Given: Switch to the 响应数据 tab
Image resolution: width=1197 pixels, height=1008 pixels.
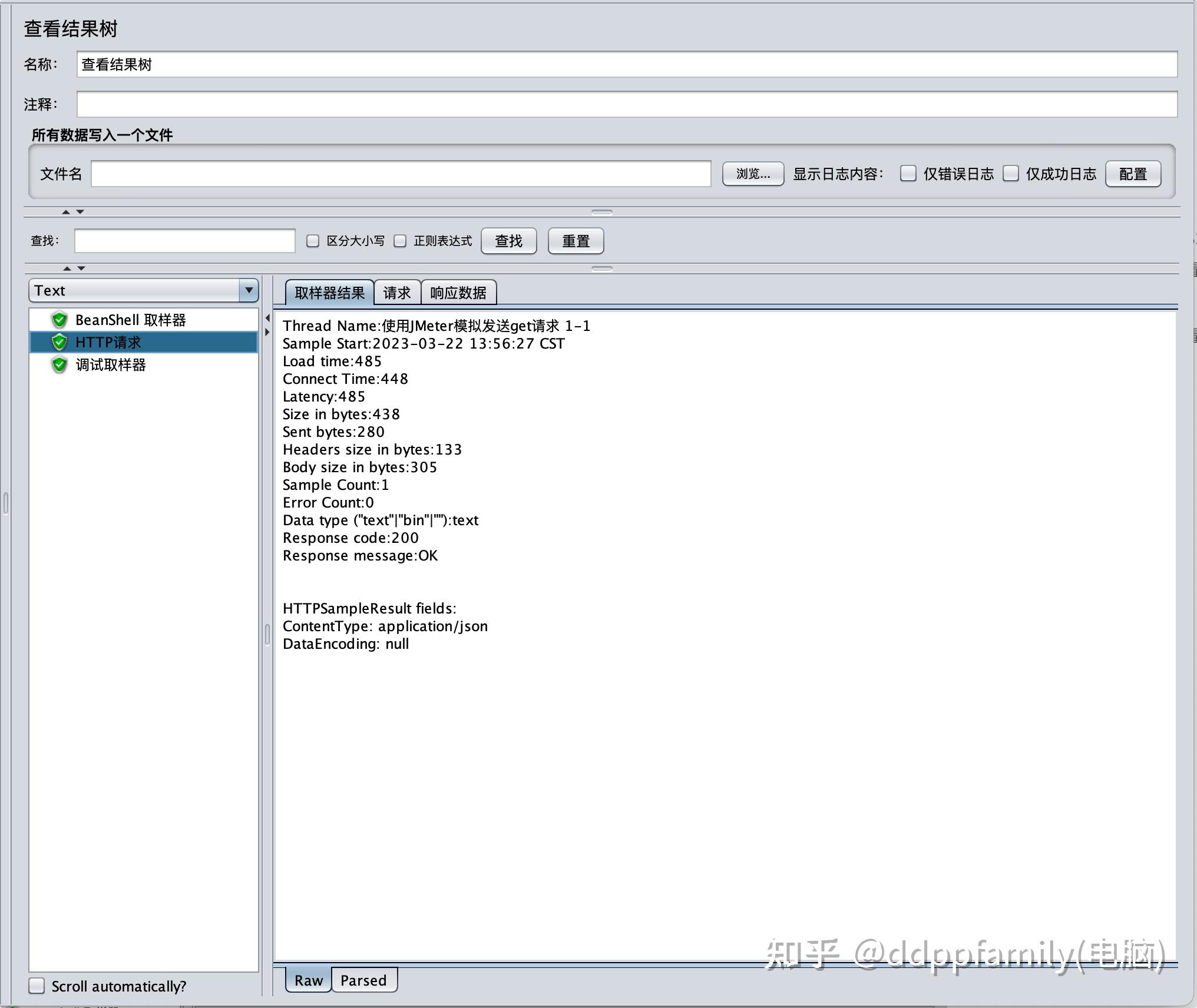Looking at the screenshot, I should pyautogui.click(x=459, y=291).
